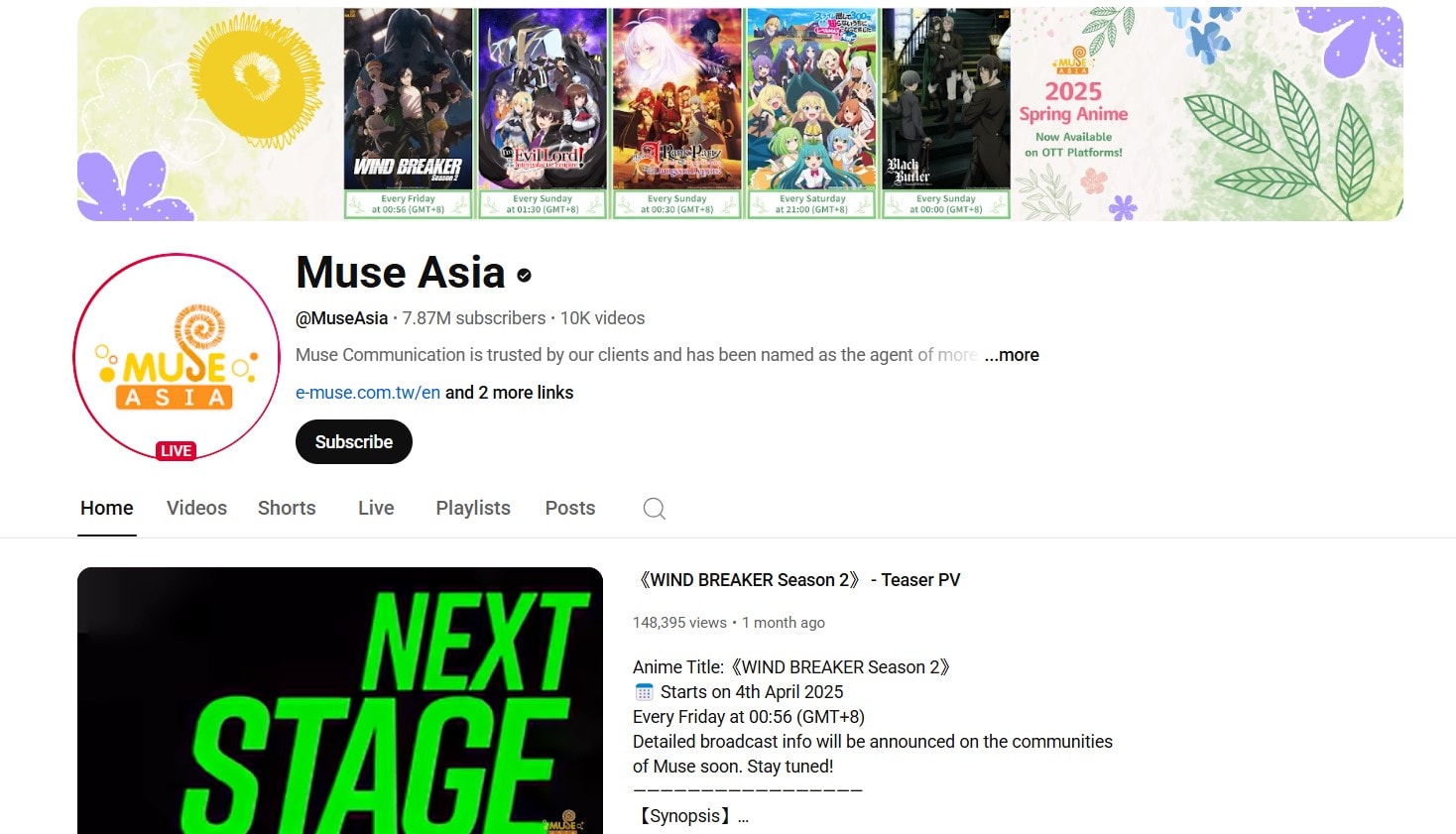Open the Posts tab

[x=570, y=508]
